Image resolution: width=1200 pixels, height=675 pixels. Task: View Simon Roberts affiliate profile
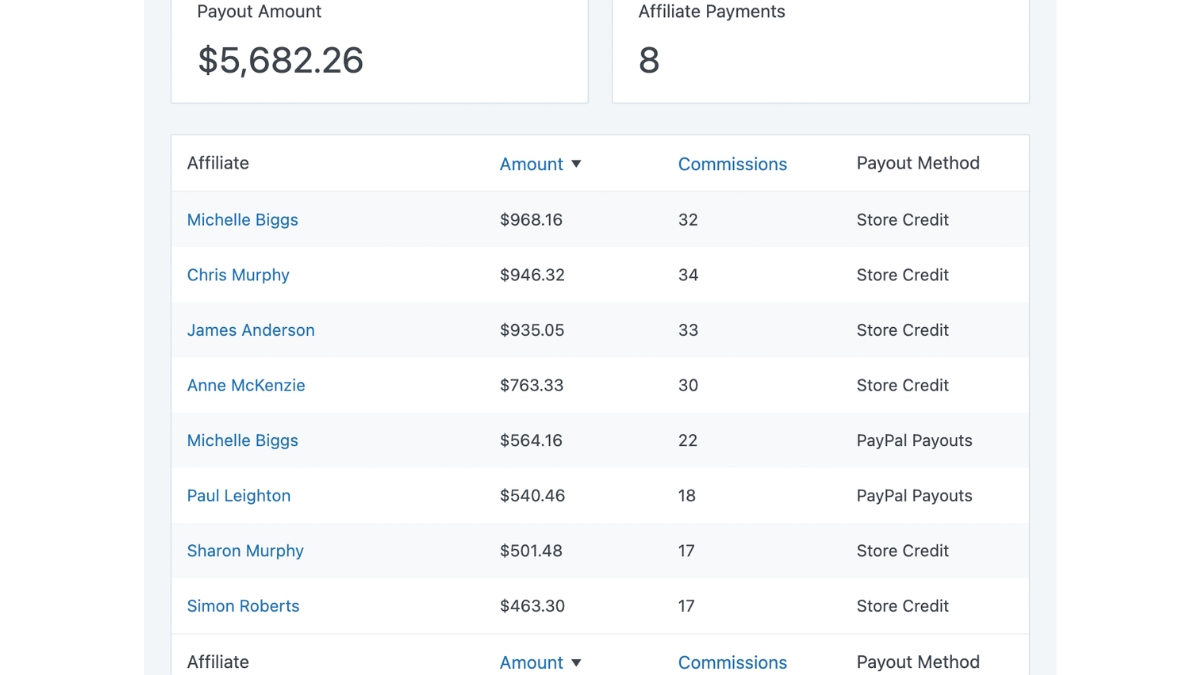tap(243, 606)
